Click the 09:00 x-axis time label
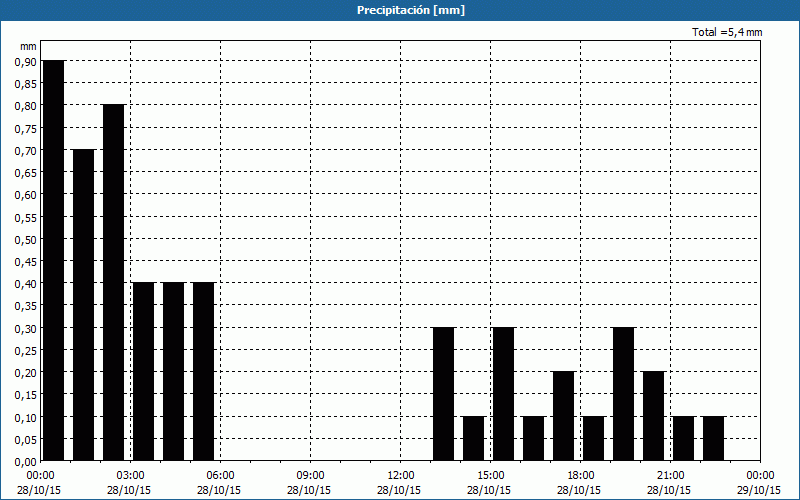 tap(310, 476)
